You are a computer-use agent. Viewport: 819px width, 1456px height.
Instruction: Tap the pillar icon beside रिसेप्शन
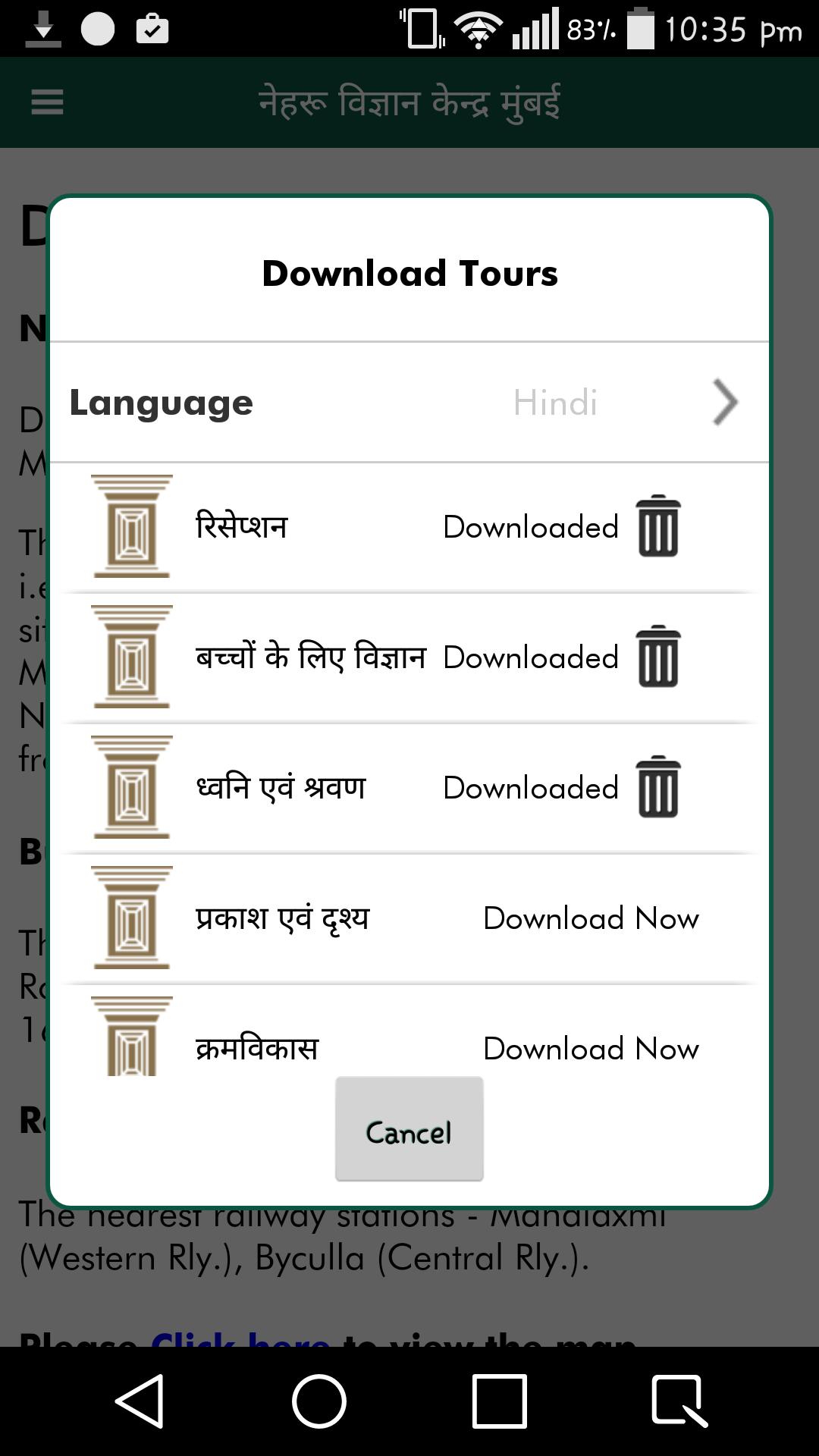[132, 526]
